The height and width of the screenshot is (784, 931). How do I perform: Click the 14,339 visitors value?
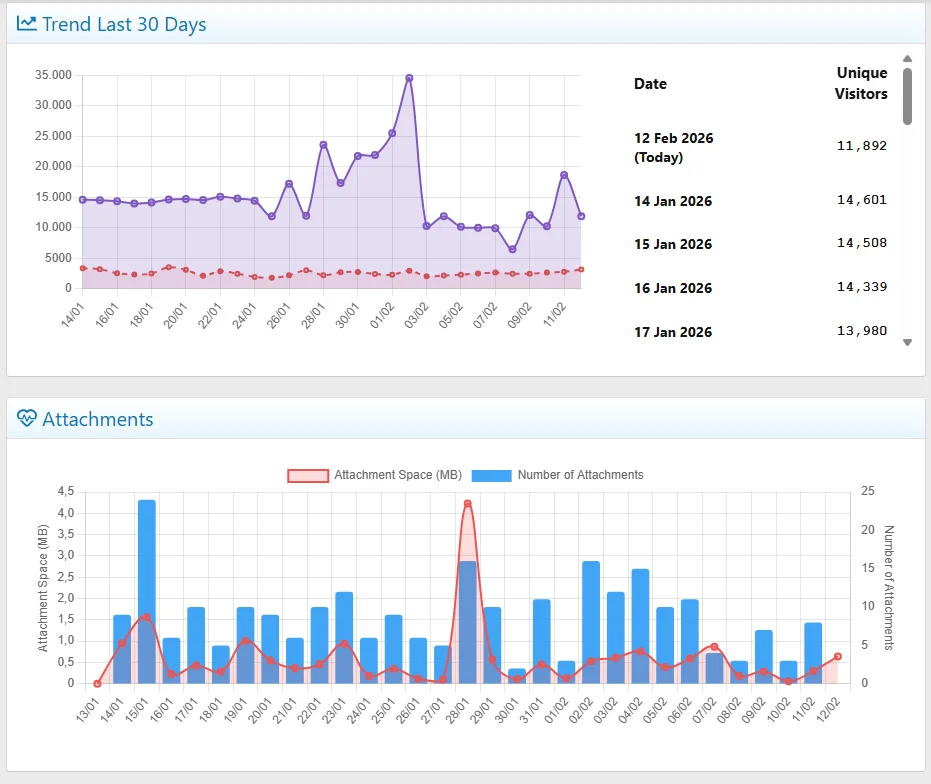click(x=861, y=287)
